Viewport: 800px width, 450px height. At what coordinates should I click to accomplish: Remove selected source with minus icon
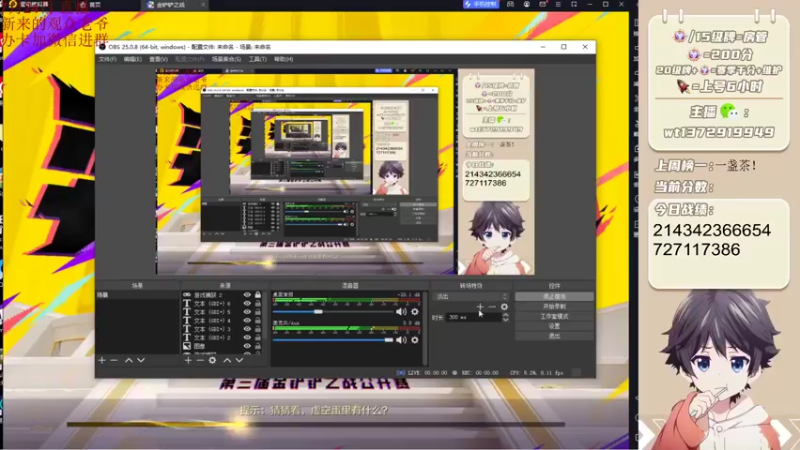pos(201,360)
